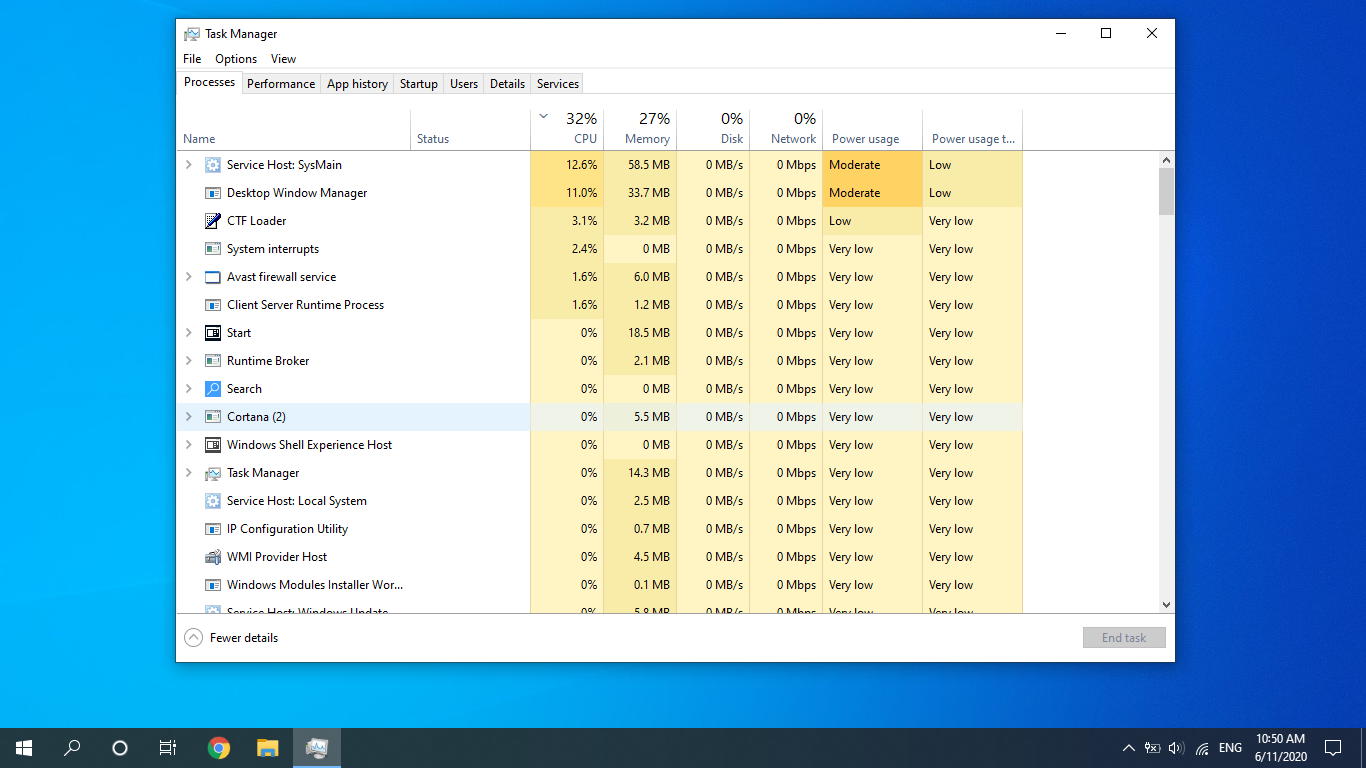
Task: Expand the Service Host: SysMain group
Action: [x=189, y=165]
